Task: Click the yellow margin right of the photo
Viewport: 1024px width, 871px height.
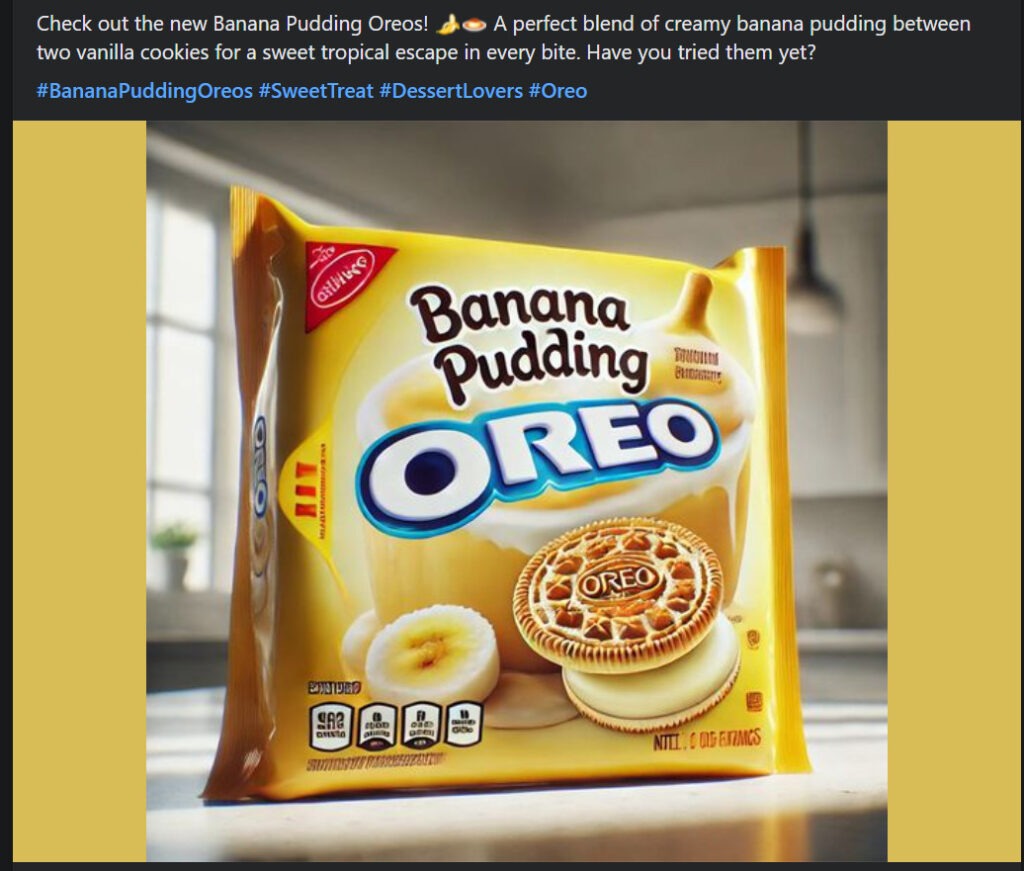Action: click(x=953, y=491)
